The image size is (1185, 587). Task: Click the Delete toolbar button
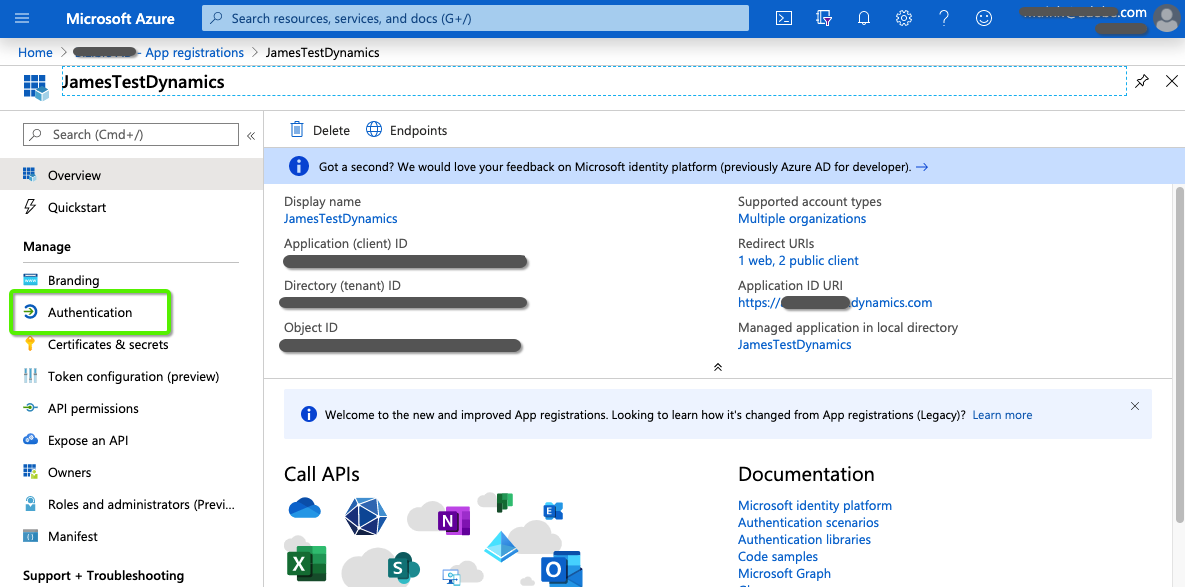click(320, 130)
